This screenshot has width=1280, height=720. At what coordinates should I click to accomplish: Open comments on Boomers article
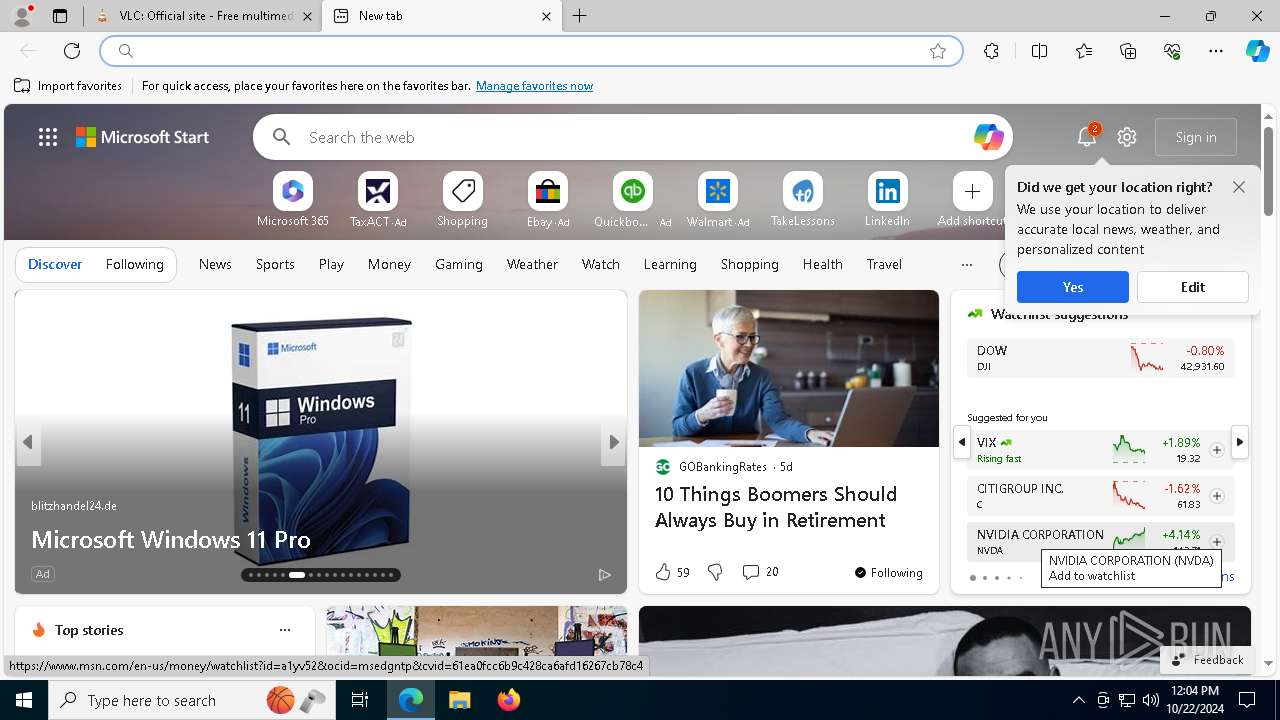coord(760,572)
